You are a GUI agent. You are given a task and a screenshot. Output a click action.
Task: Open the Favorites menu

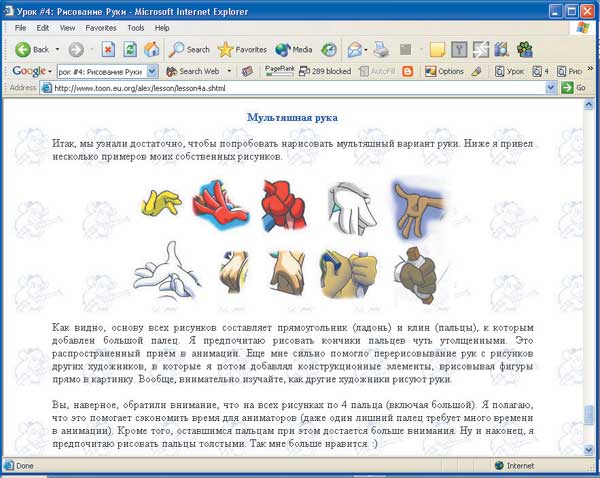point(101,28)
